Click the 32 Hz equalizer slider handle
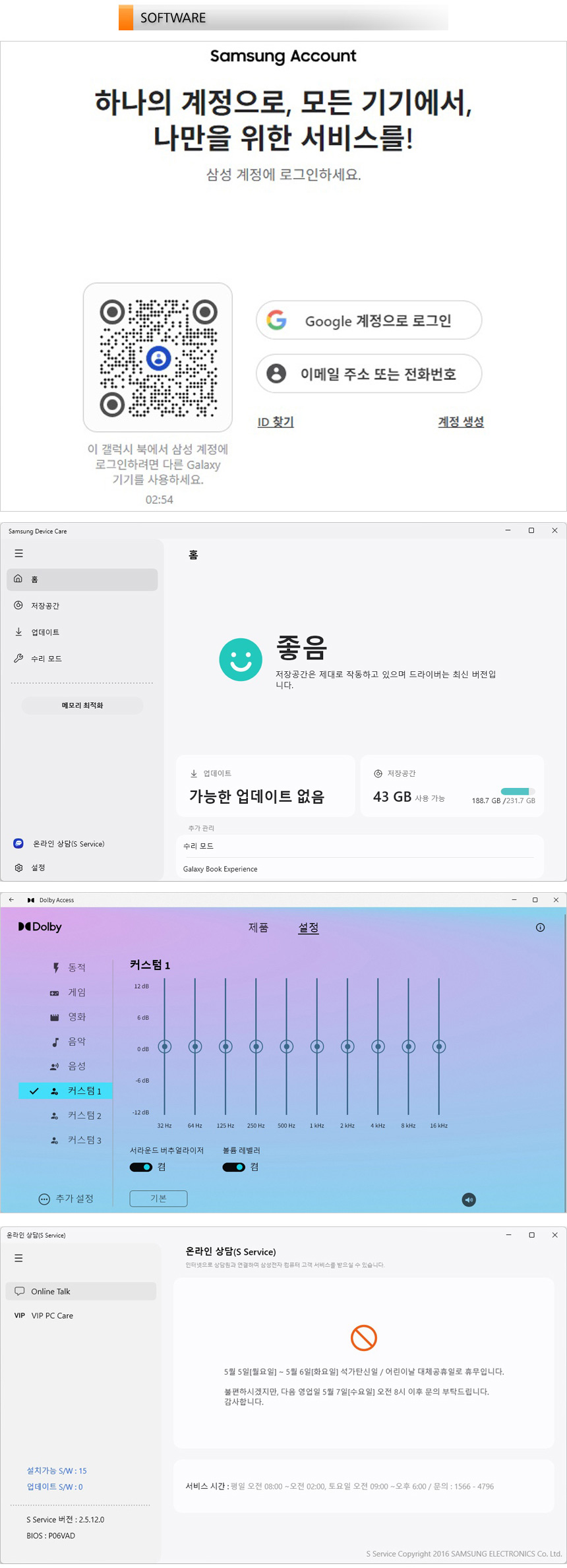Image resolution: width=567 pixels, height=1568 pixels. 165,1046
